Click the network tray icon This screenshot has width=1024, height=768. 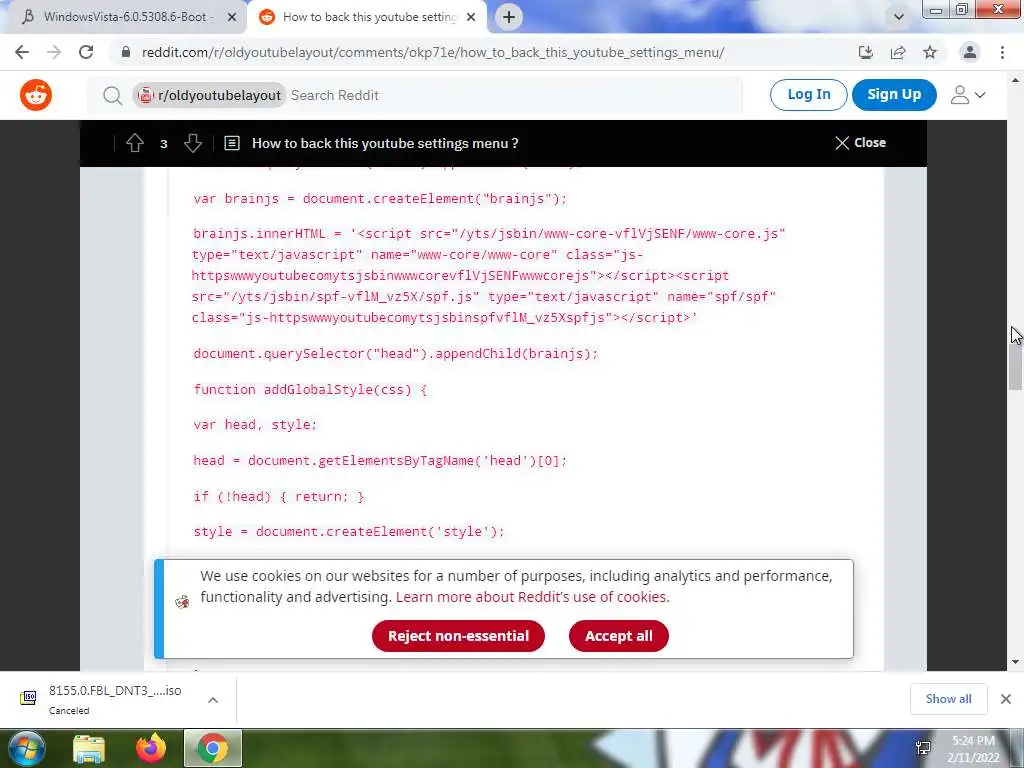[x=923, y=748]
